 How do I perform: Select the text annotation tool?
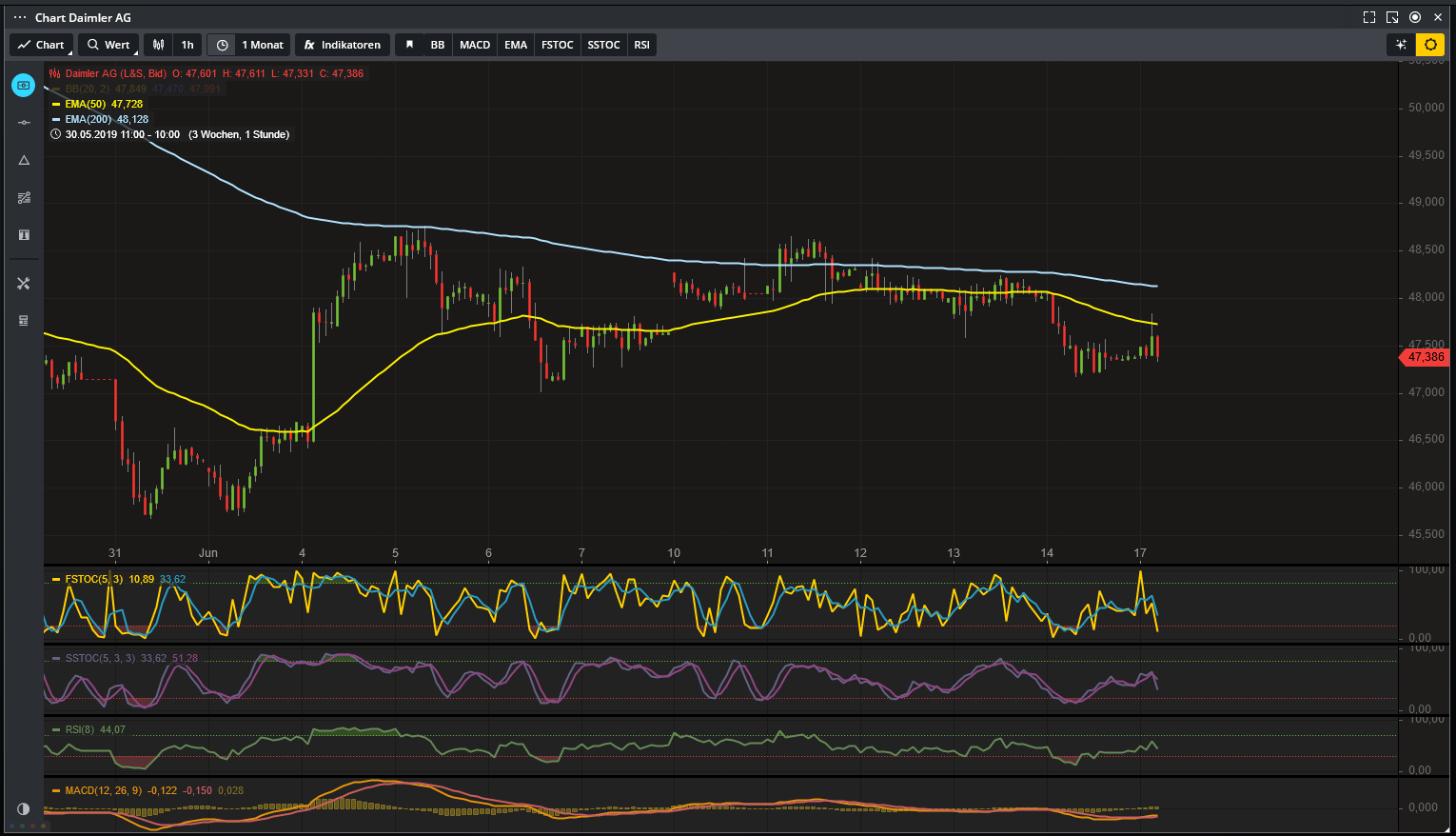[24, 234]
